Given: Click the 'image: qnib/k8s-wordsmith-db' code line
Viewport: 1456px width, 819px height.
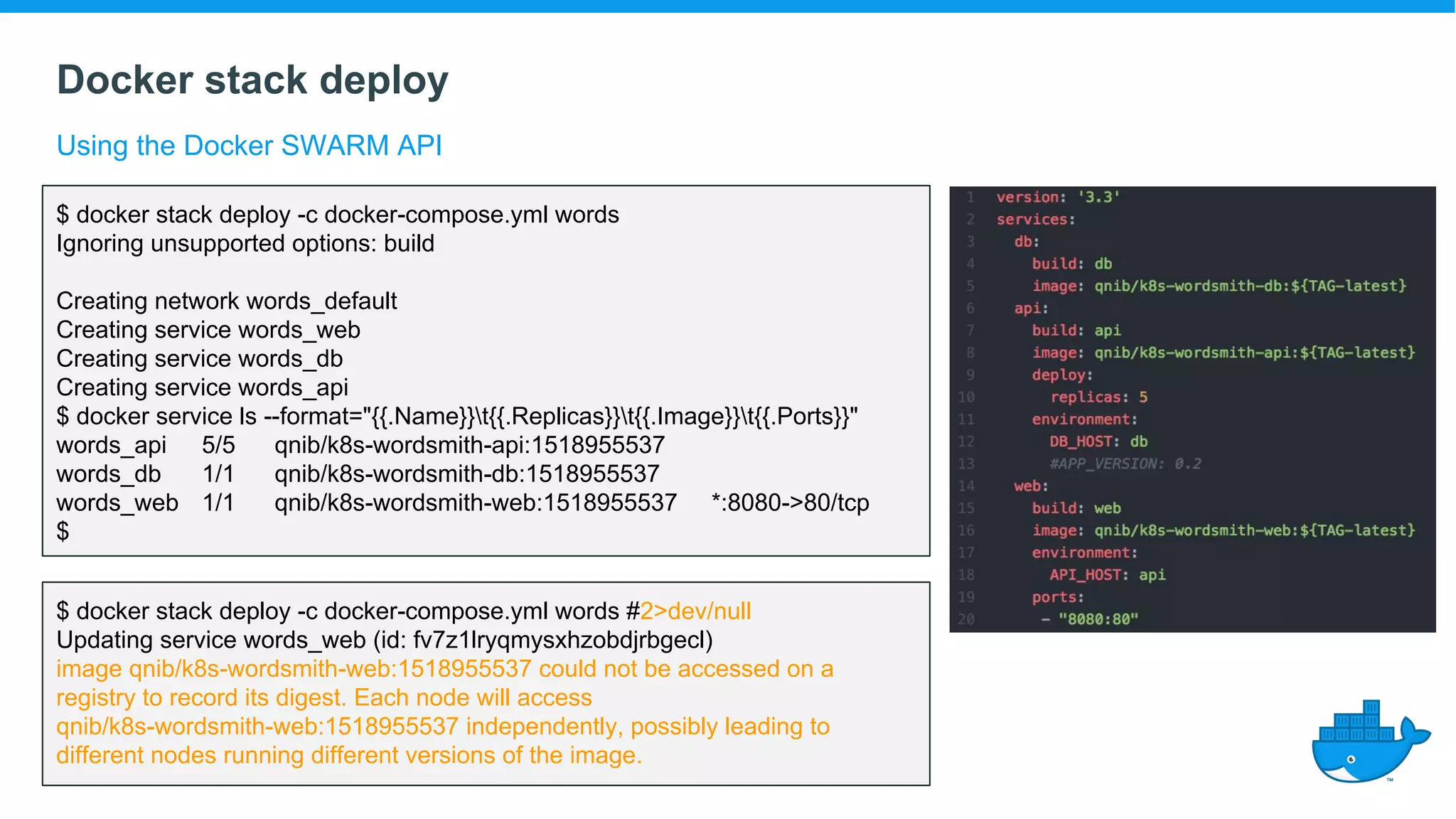Looking at the screenshot, I should pyautogui.click(x=1219, y=286).
